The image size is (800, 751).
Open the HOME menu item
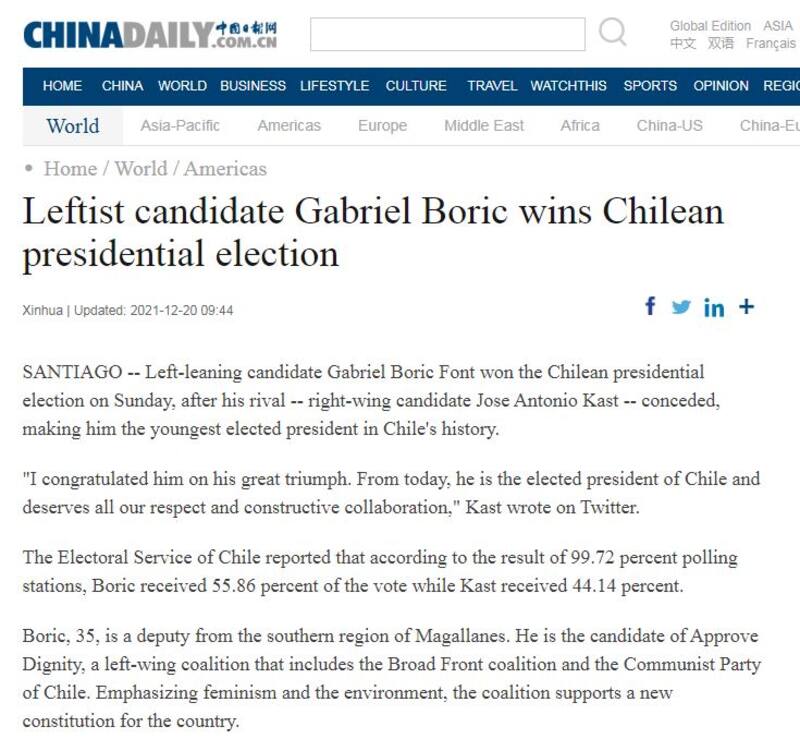[62, 86]
